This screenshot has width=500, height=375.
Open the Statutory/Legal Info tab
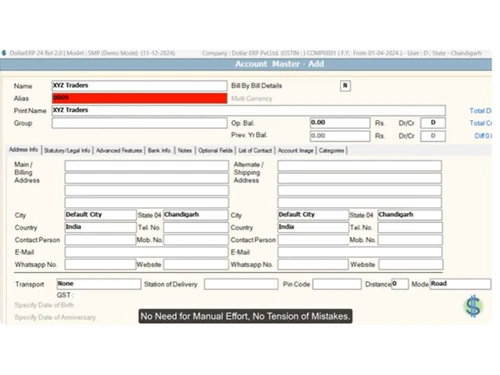coord(67,150)
